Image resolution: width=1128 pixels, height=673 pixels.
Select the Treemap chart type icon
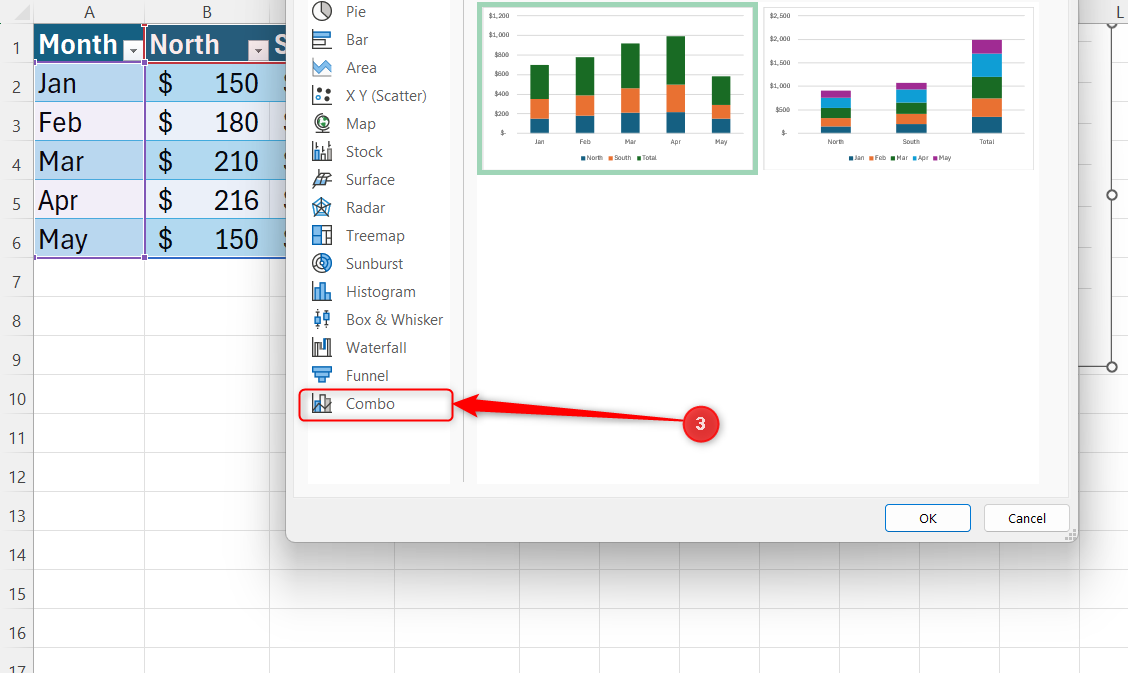322,236
